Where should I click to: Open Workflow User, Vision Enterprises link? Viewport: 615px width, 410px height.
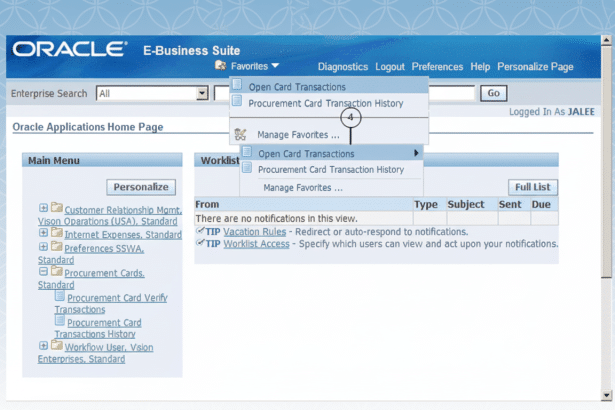[95, 353]
